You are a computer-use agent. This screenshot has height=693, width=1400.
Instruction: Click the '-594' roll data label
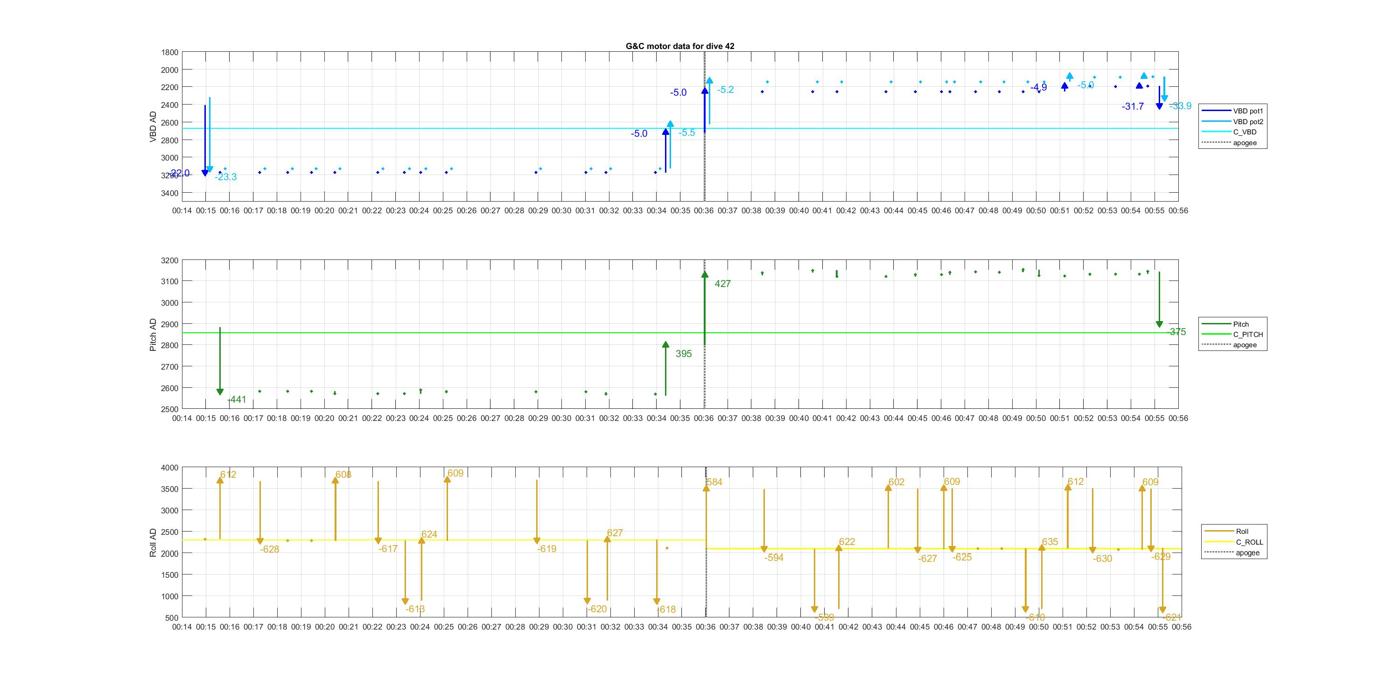[774, 558]
